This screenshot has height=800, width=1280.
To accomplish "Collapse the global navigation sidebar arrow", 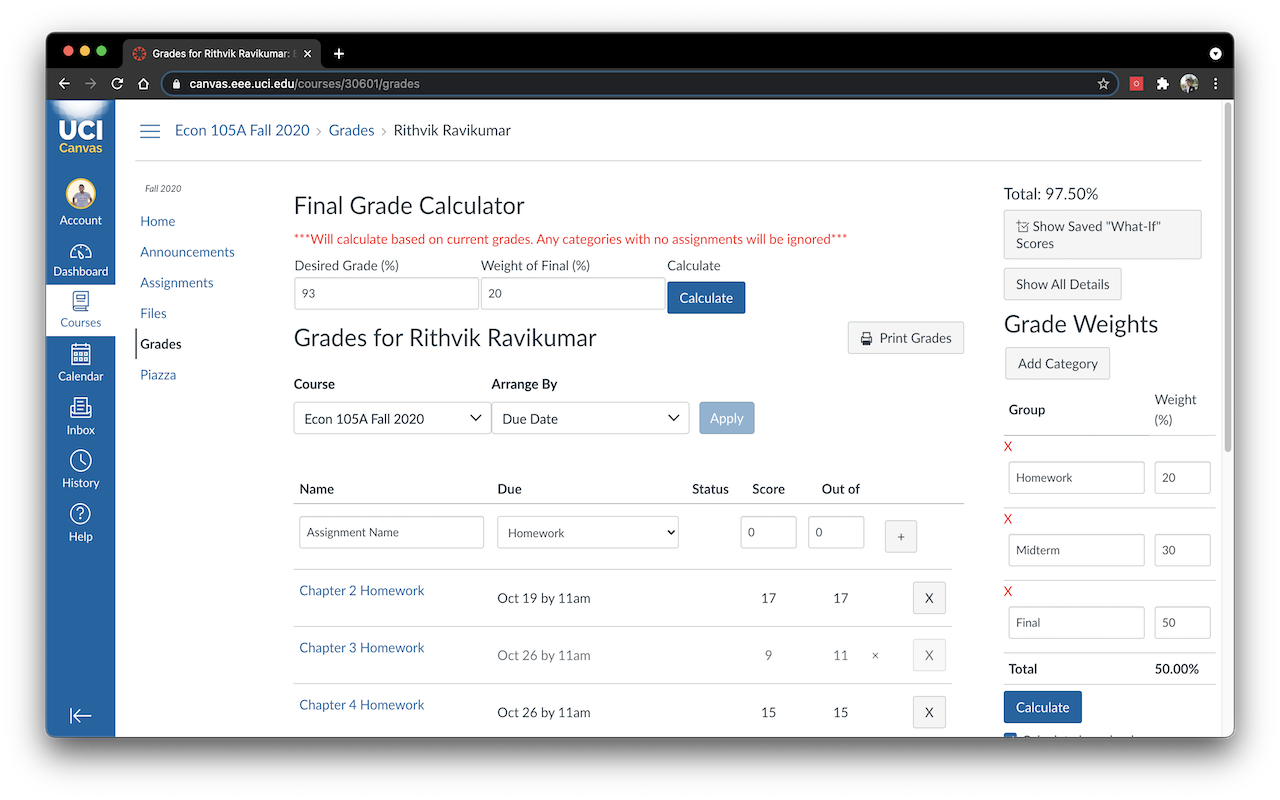I will point(81,715).
